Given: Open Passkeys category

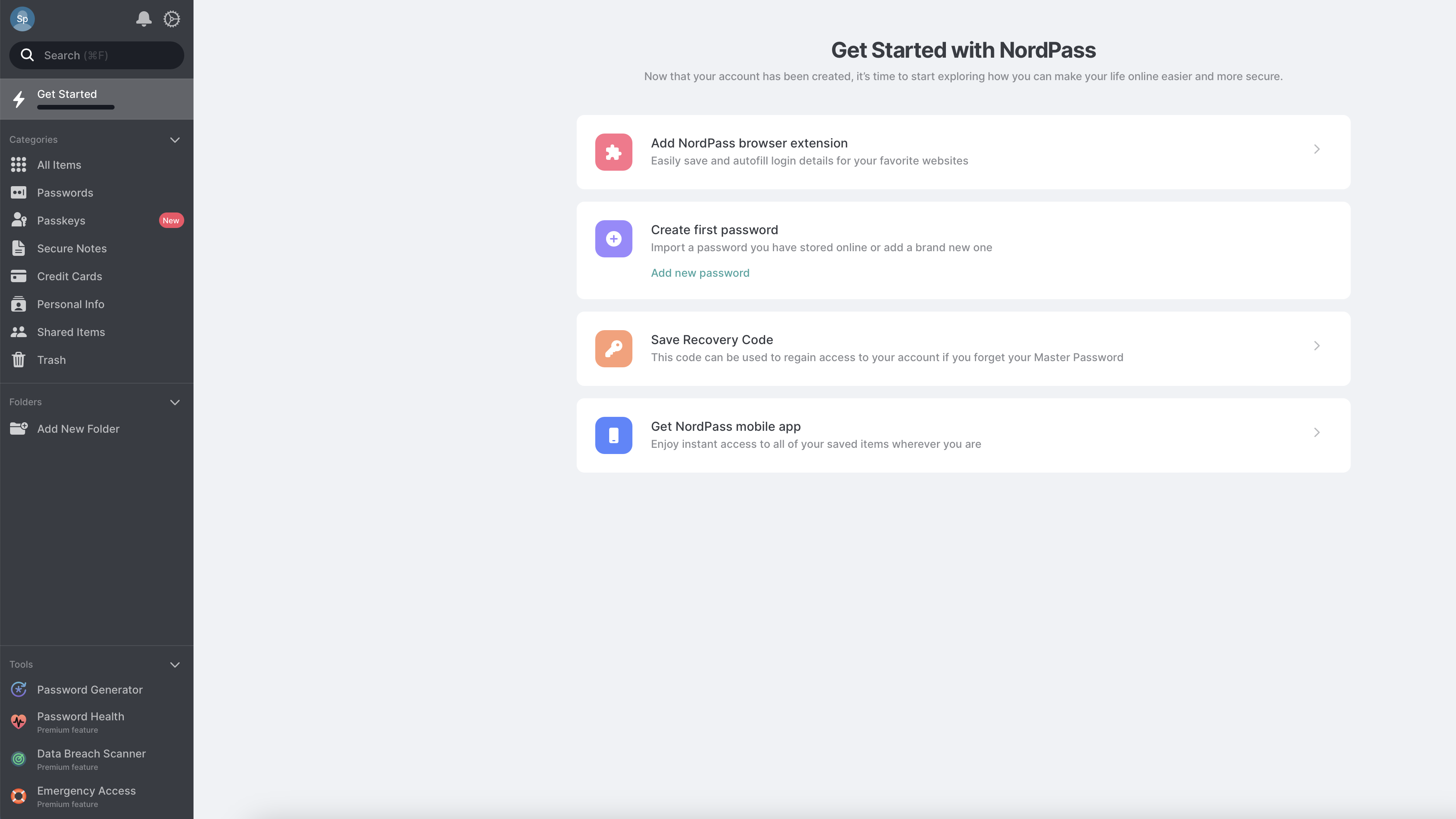Looking at the screenshot, I should (x=97, y=221).
